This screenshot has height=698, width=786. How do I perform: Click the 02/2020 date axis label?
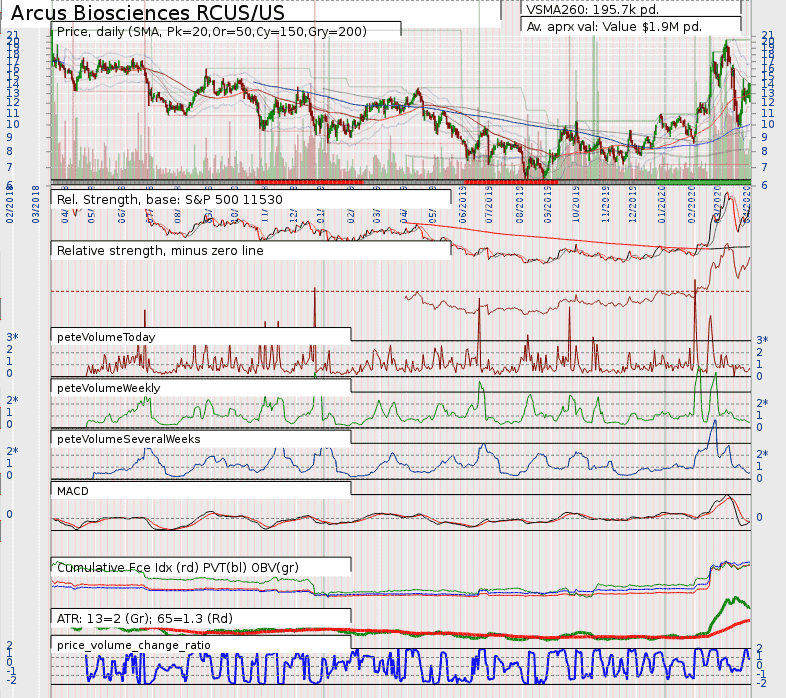click(x=691, y=204)
